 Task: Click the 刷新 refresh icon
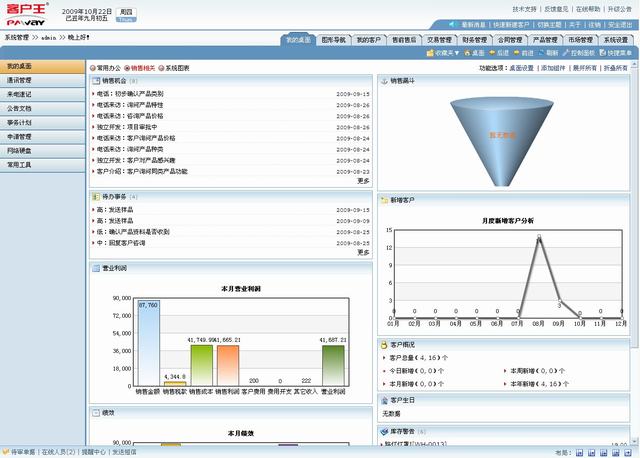544,52
